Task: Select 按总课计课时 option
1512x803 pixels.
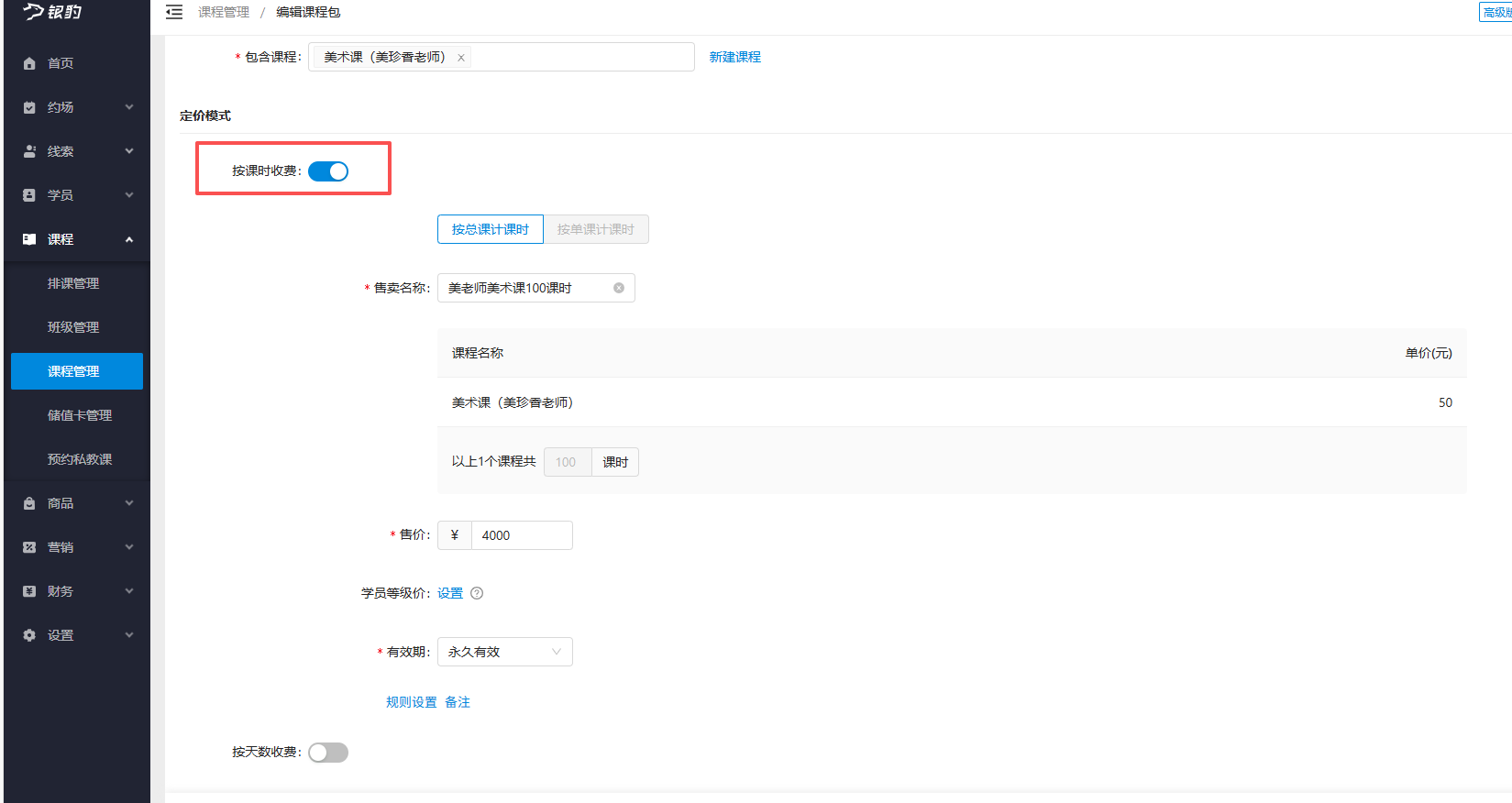Action: point(491,229)
